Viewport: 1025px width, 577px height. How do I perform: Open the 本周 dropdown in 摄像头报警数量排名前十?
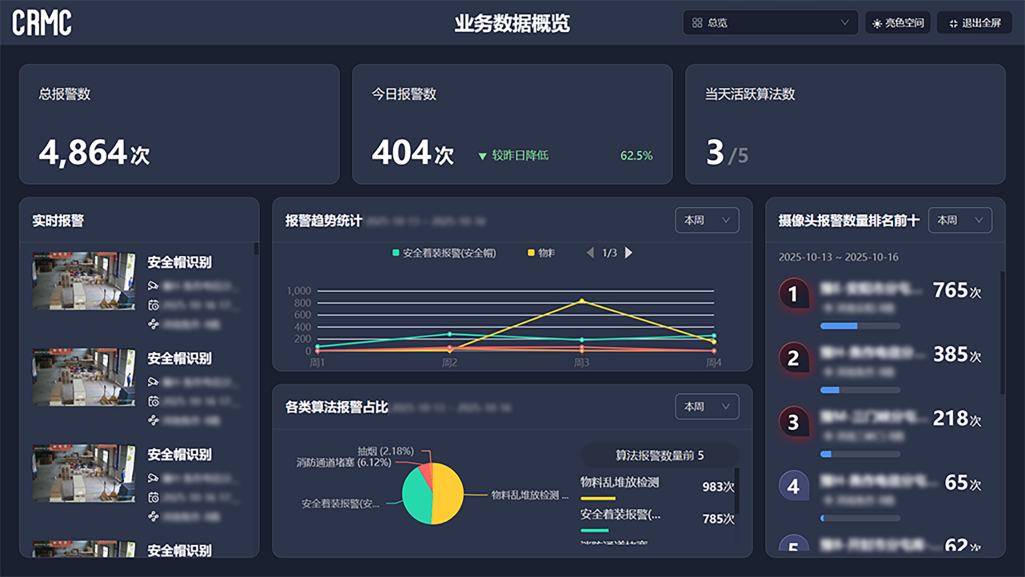pyautogui.click(x=959, y=220)
